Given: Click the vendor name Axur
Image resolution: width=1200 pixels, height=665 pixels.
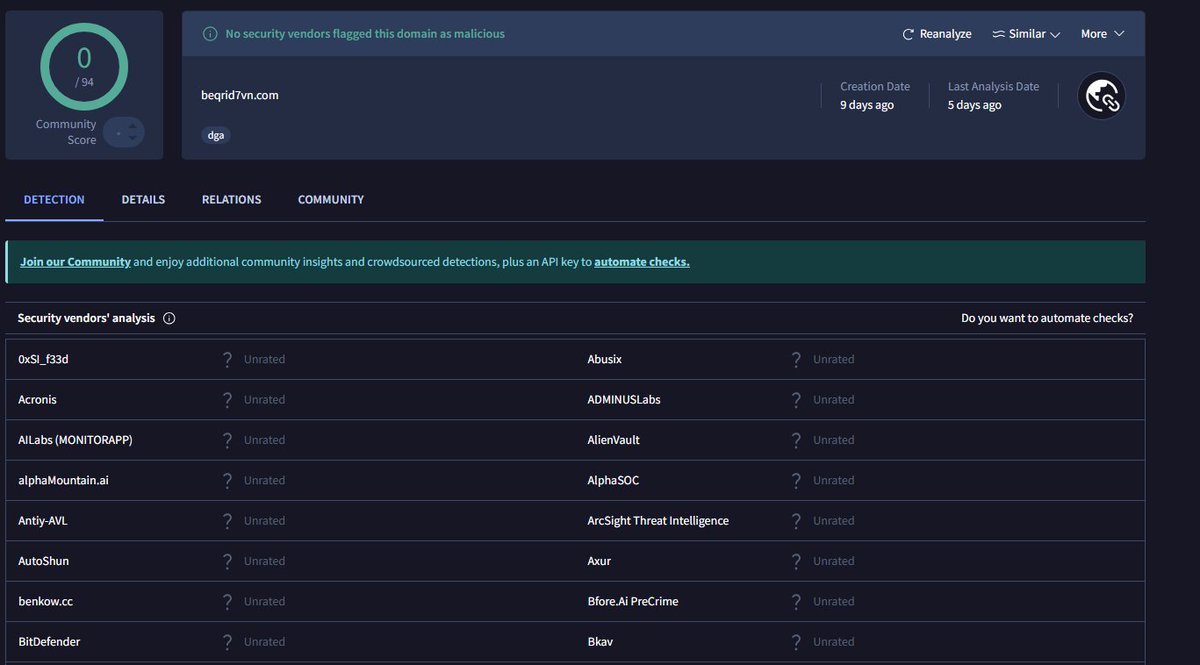Looking at the screenshot, I should click(599, 561).
